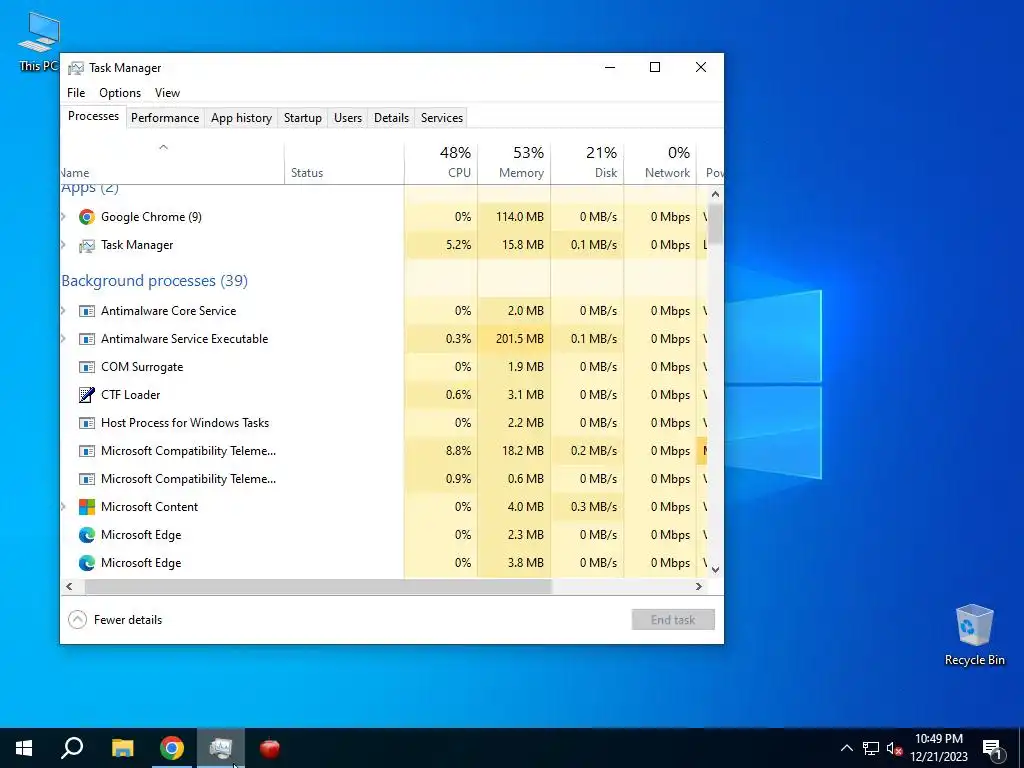Show hidden system tray icons
Viewport: 1024px width, 768px height.
(x=846, y=748)
